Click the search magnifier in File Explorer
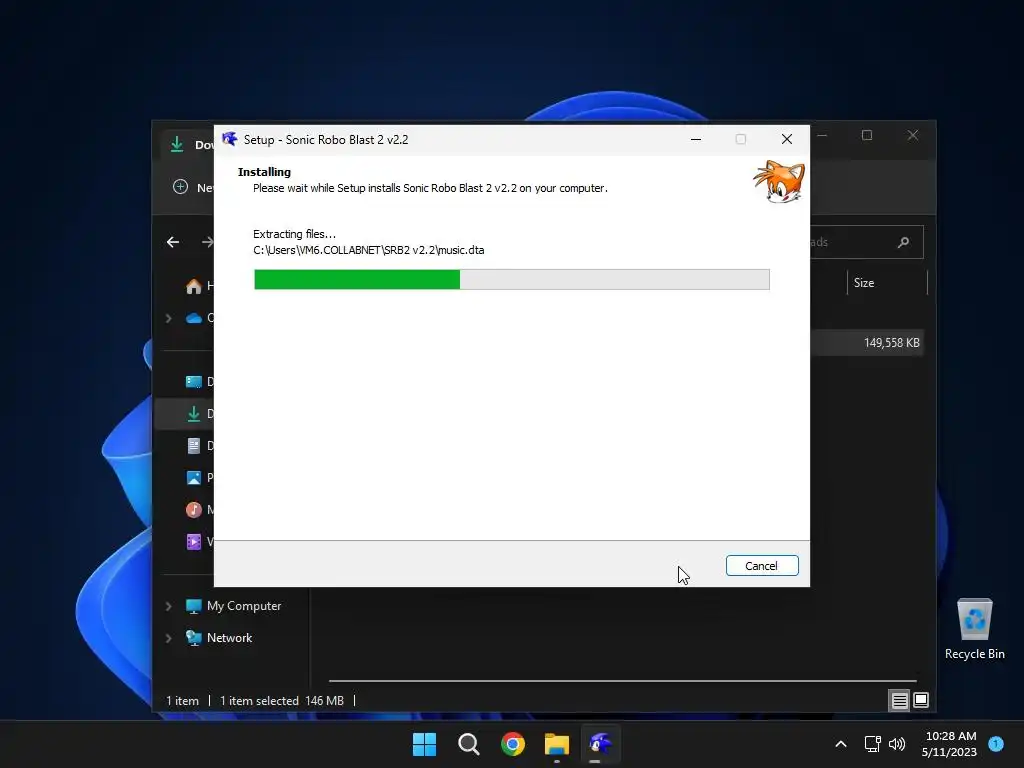The image size is (1024, 768). (904, 242)
